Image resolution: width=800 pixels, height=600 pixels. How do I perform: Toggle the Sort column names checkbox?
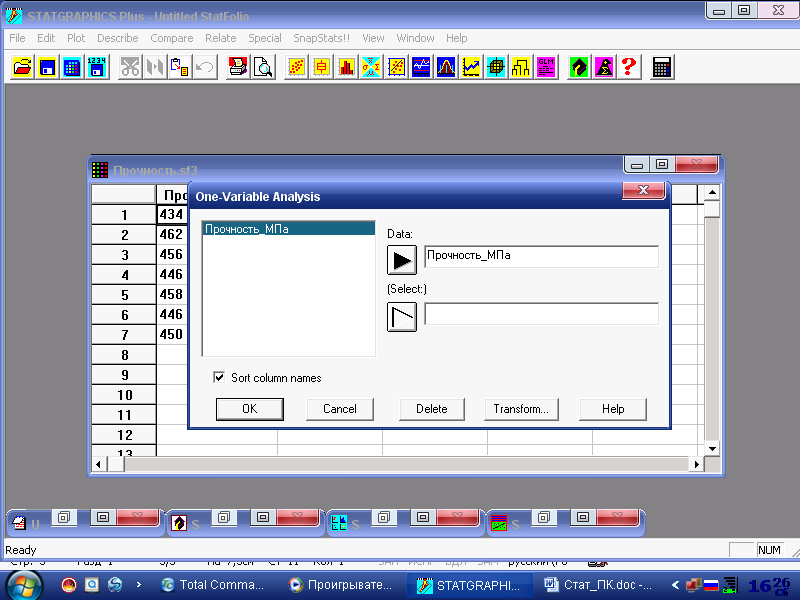coord(219,378)
